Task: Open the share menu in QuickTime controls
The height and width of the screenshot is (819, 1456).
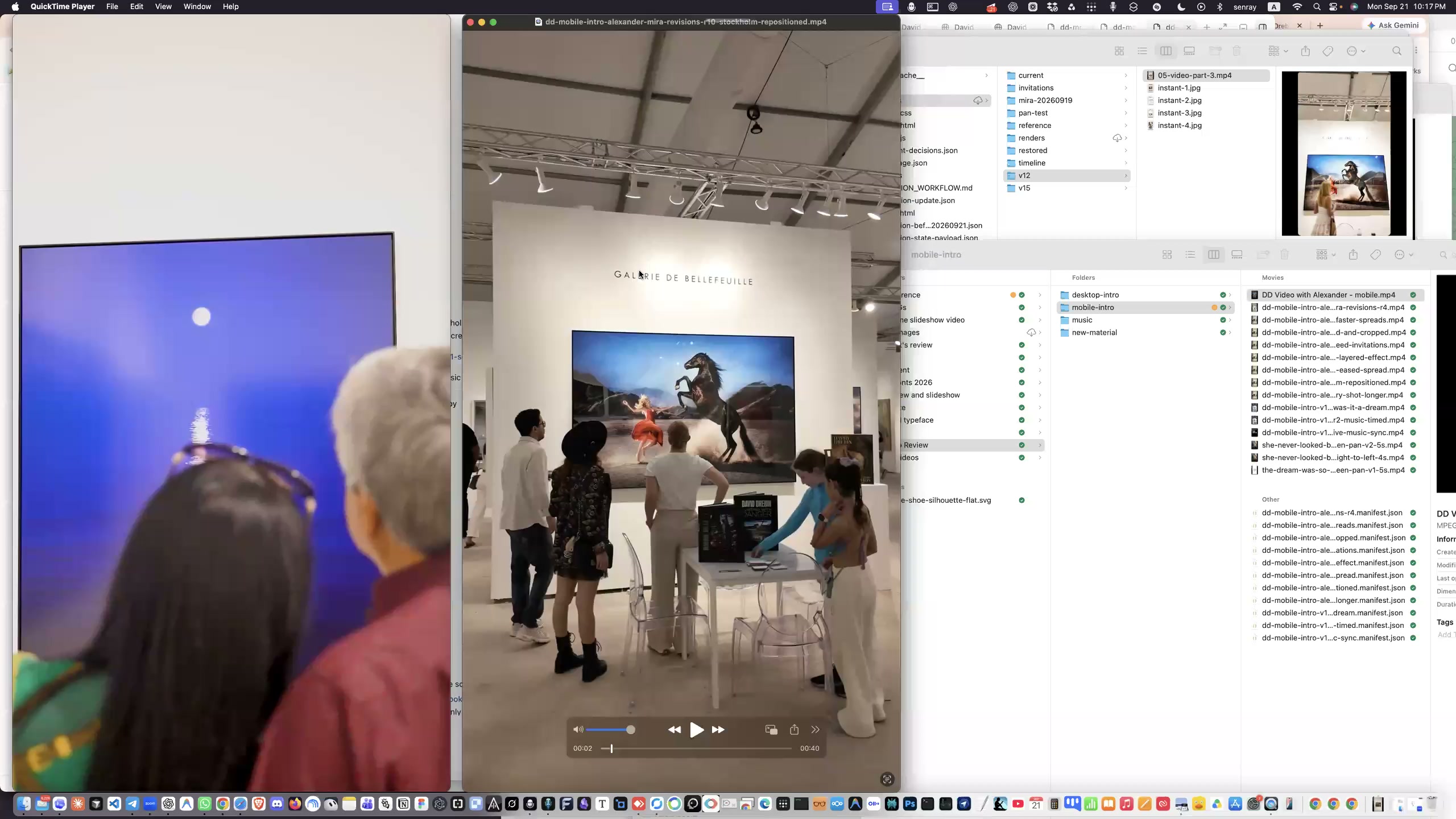Action: [795, 730]
